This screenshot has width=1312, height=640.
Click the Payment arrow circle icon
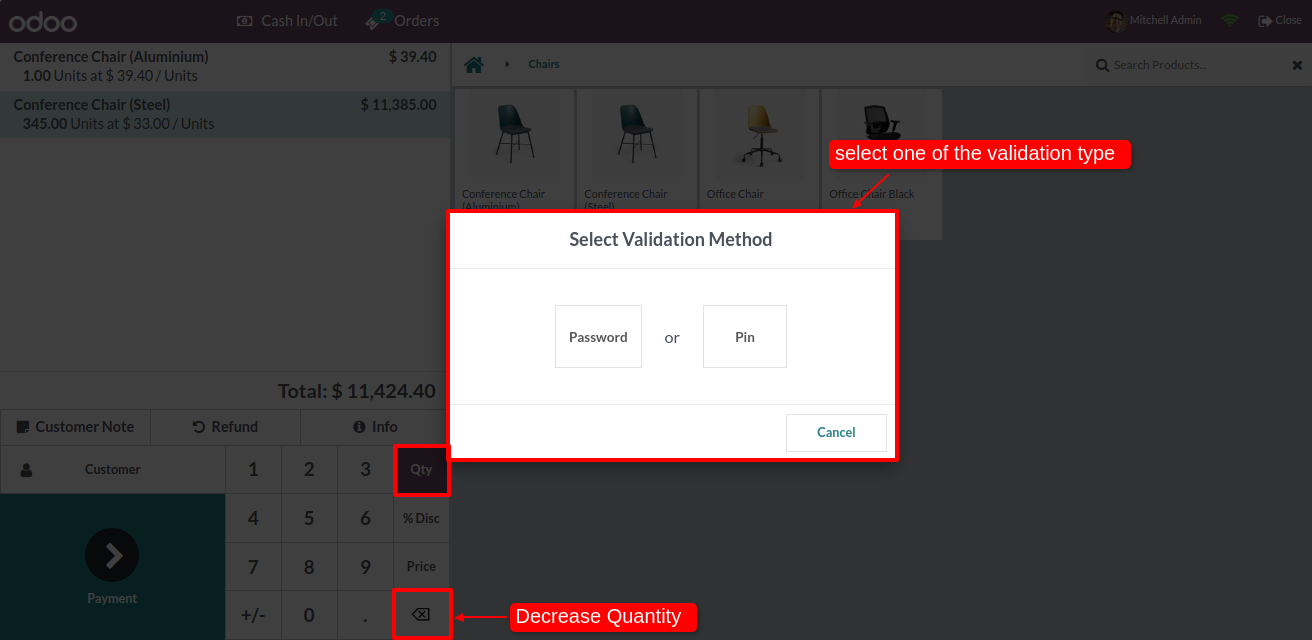pyautogui.click(x=112, y=555)
